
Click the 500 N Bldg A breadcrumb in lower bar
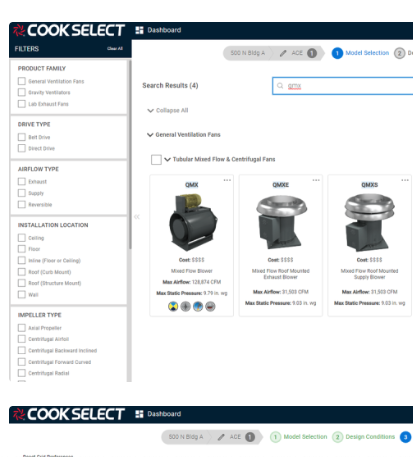186,437
